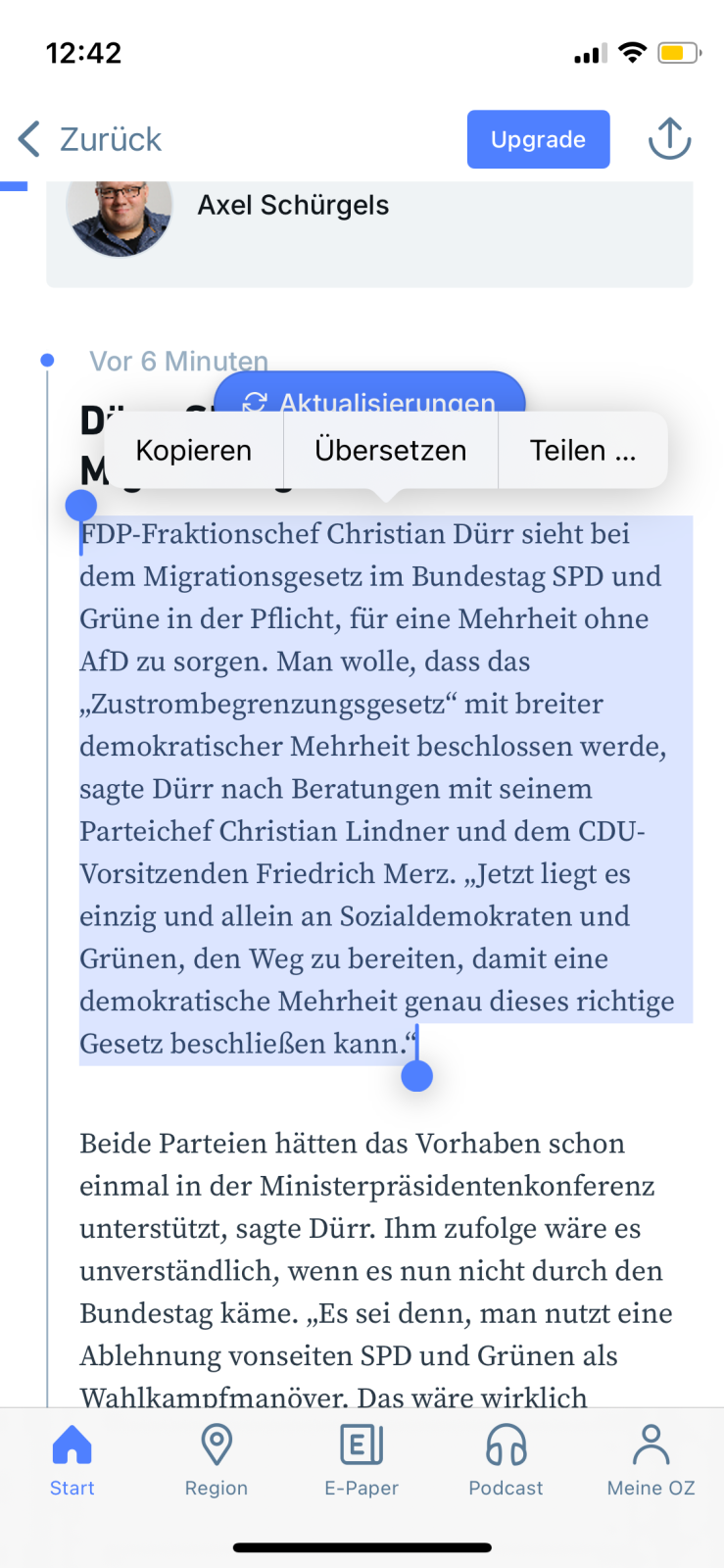This screenshot has width=724, height=1568.
Task: Open the Start home tab
Action: coord(72,1460)
